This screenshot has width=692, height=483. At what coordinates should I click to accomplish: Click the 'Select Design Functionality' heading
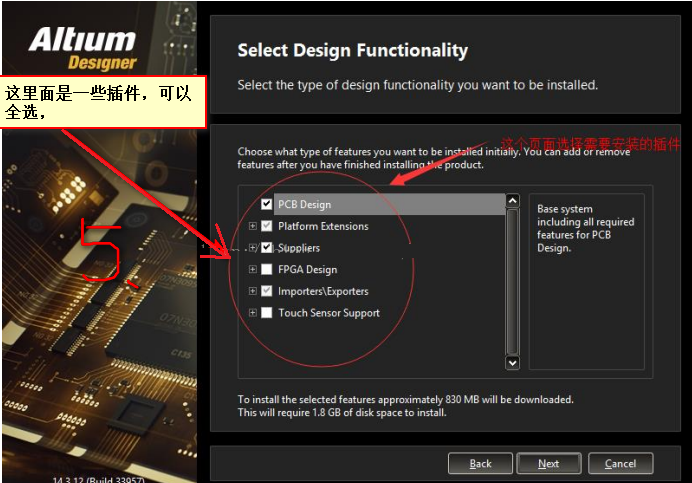(x=353, y=50)
